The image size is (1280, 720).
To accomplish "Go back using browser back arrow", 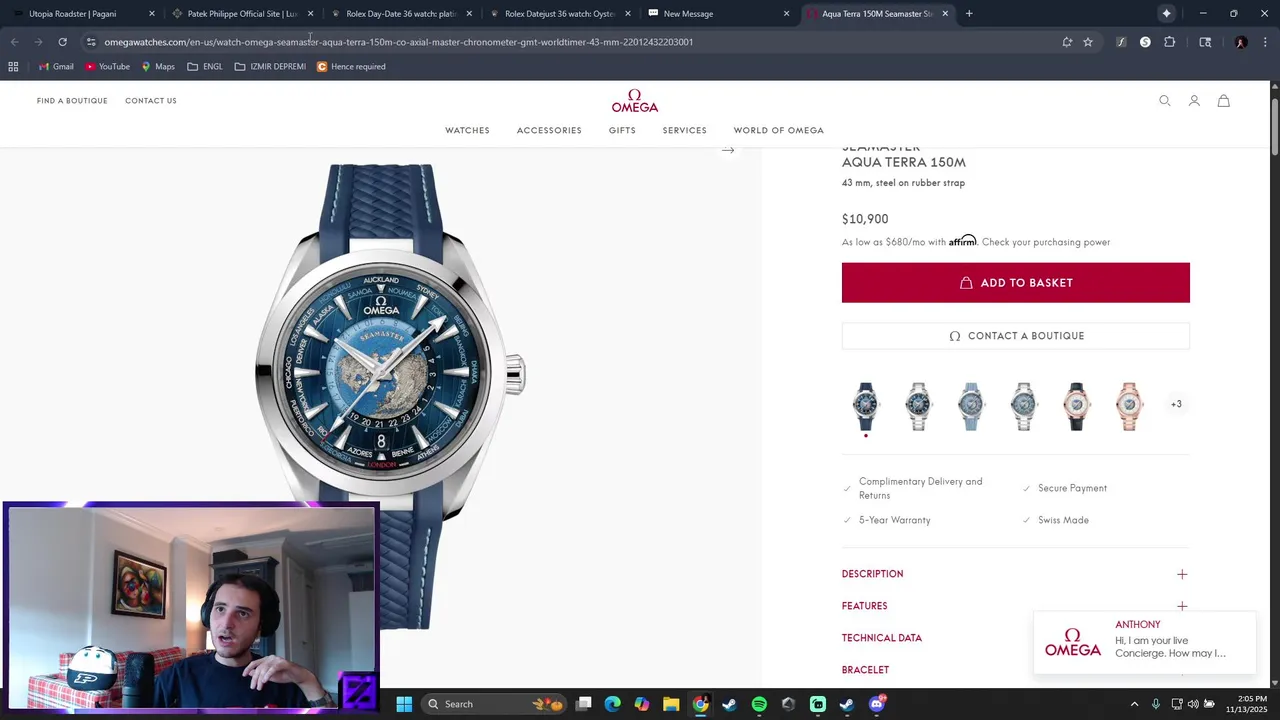I will tap(15, 42).
